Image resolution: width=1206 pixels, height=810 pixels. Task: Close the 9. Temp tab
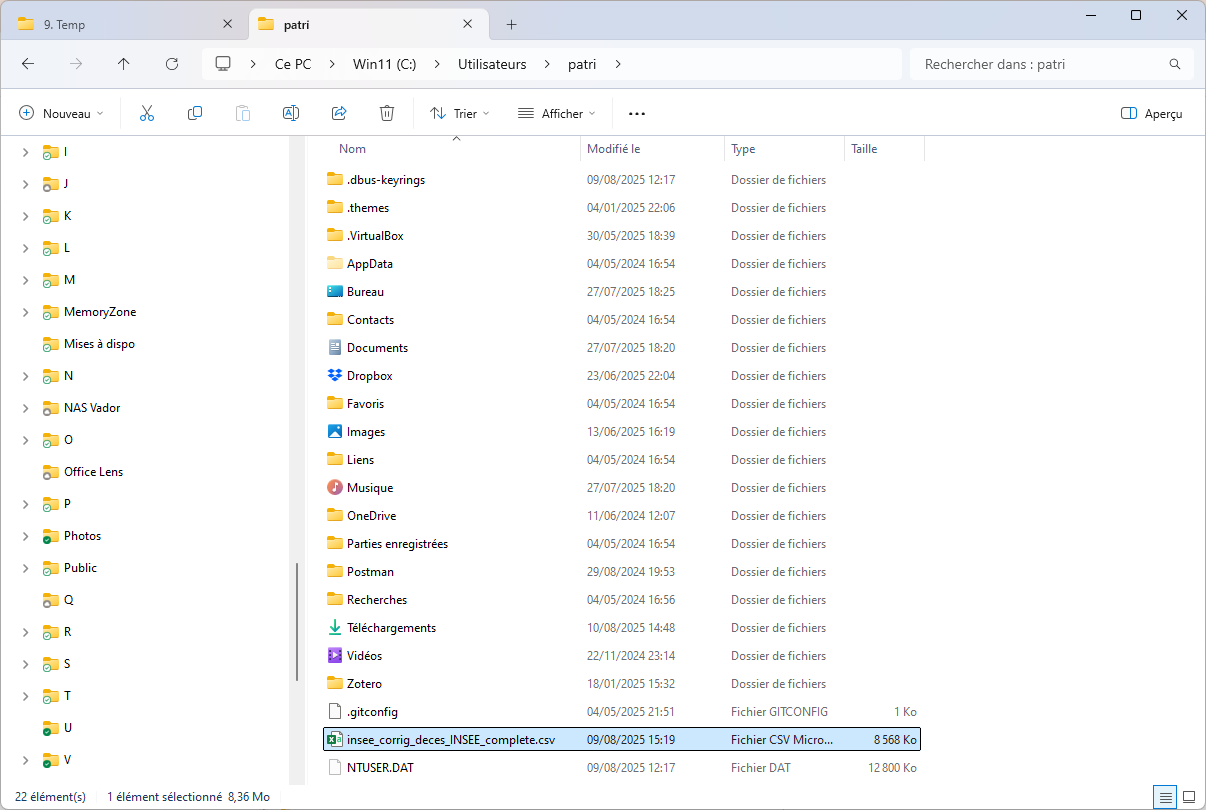point(228,24)
